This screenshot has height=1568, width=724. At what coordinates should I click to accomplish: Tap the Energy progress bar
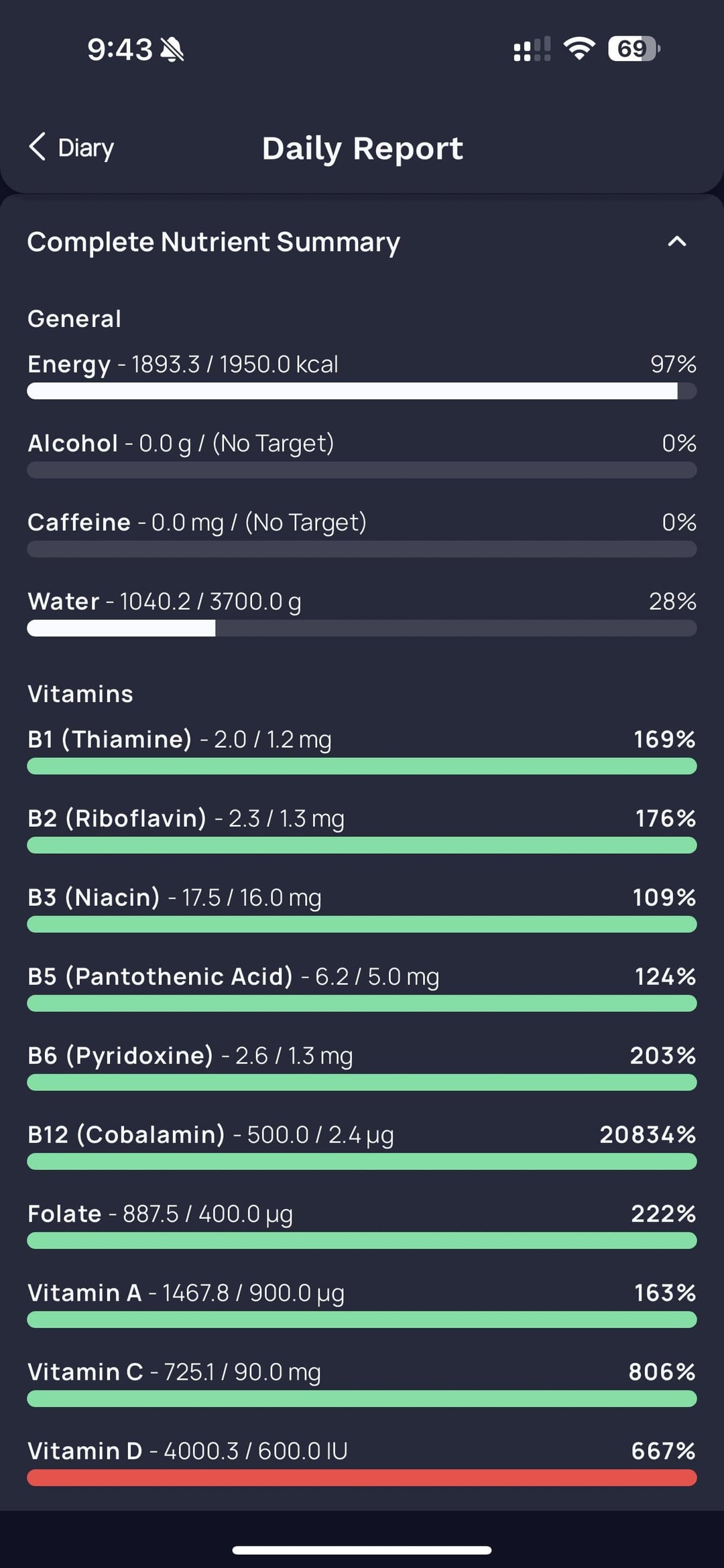361,391
